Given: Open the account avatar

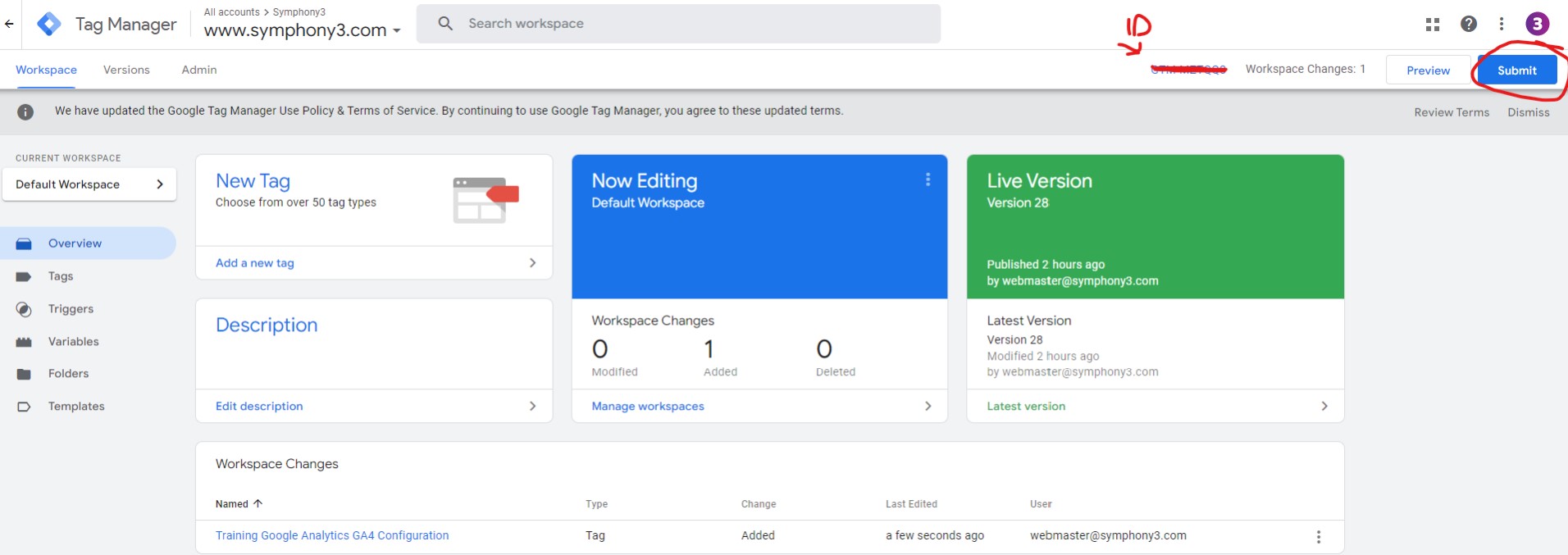Looking at the screenshot, I should 1537,24.
